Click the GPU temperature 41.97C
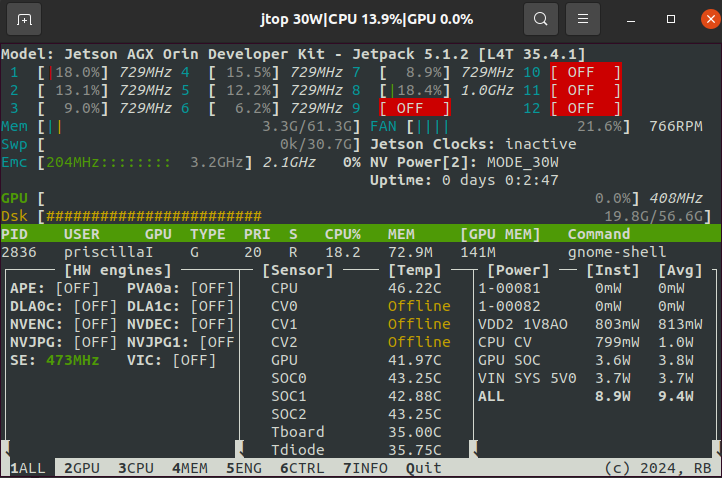 pyautogui.click(x=414, y=360)
